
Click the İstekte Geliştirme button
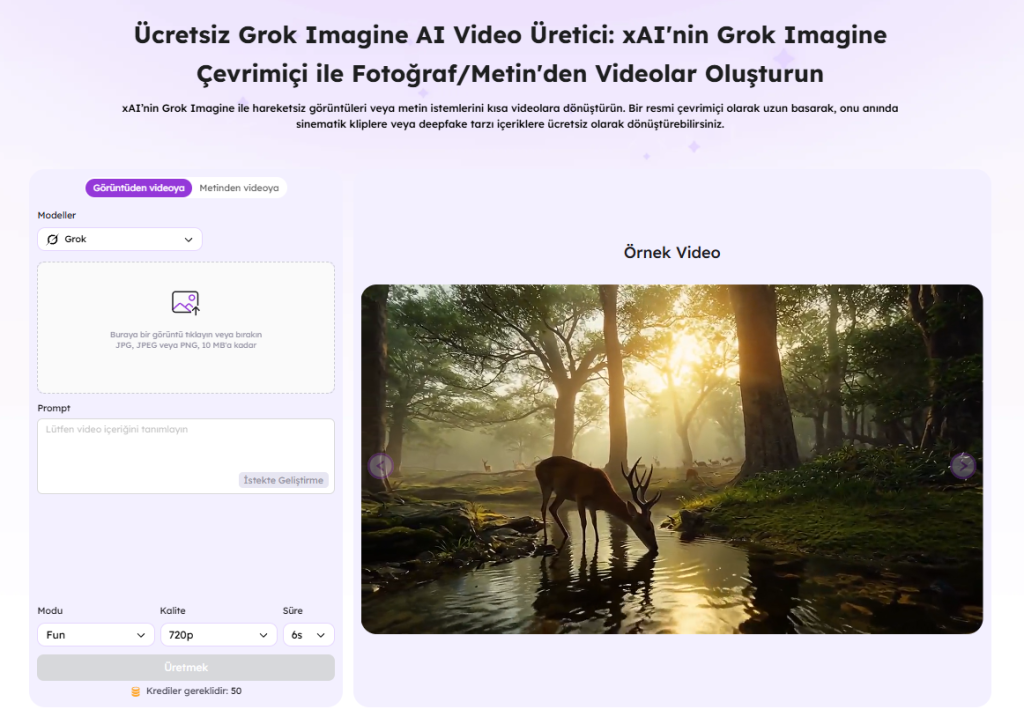pos(285,480)
